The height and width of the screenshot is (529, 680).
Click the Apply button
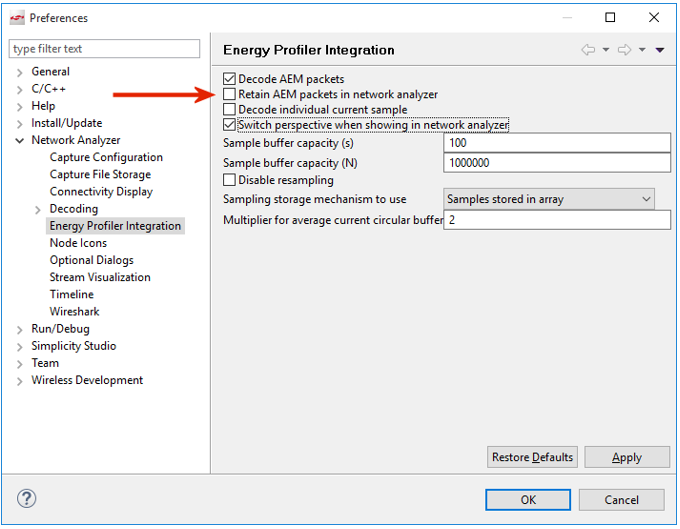627,457
